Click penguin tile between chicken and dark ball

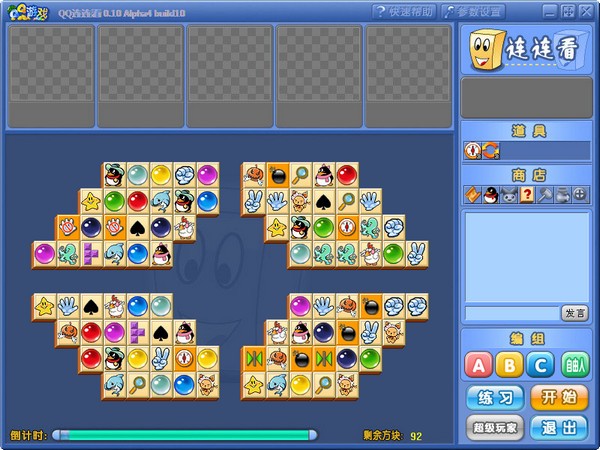[x=301, y=333]
